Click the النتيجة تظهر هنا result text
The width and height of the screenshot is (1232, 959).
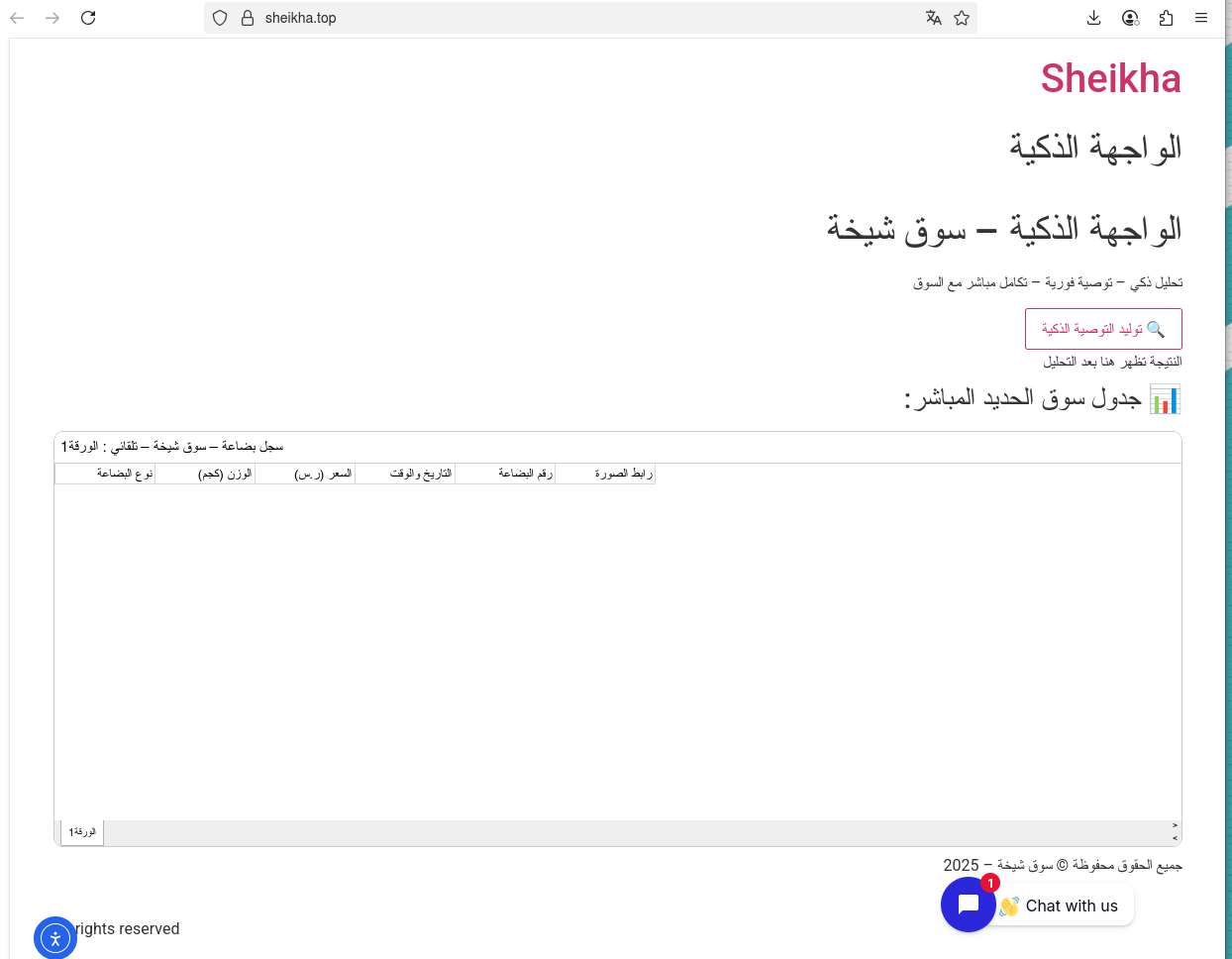coord(1112,362)
